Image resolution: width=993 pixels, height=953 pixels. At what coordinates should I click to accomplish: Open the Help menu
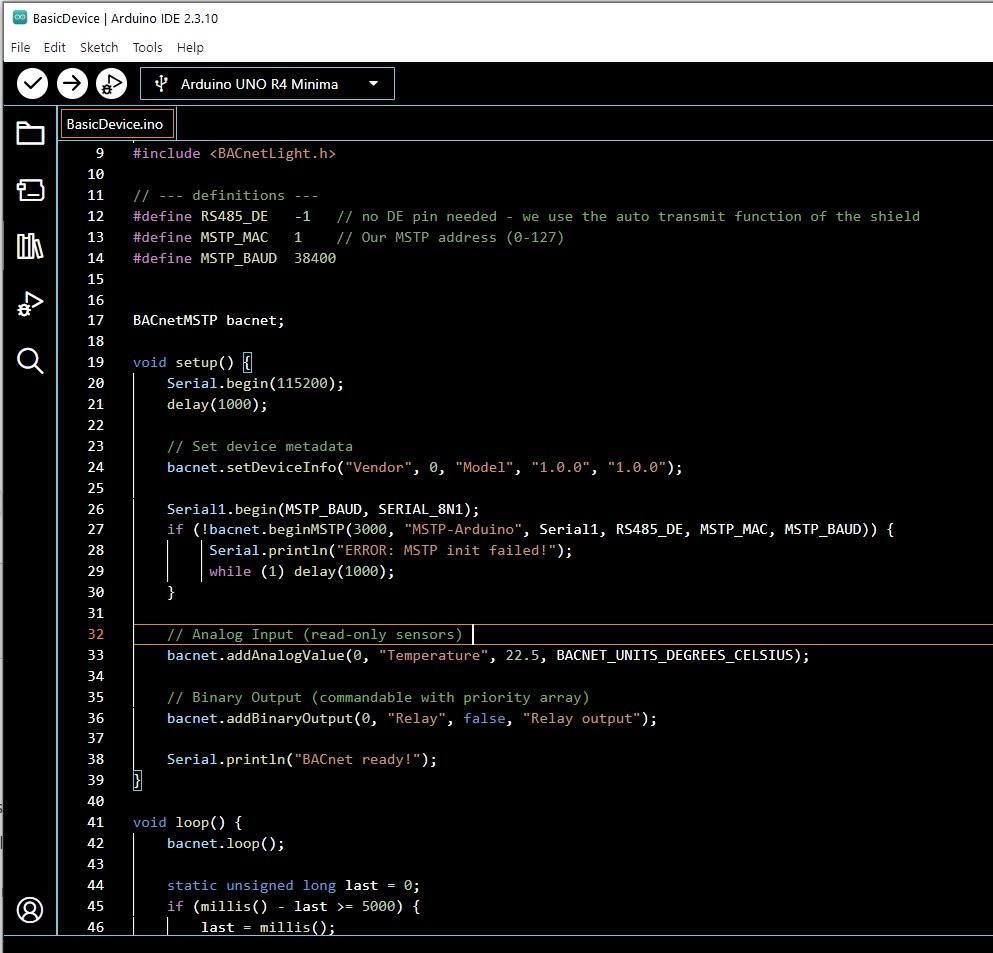point(190,47)
